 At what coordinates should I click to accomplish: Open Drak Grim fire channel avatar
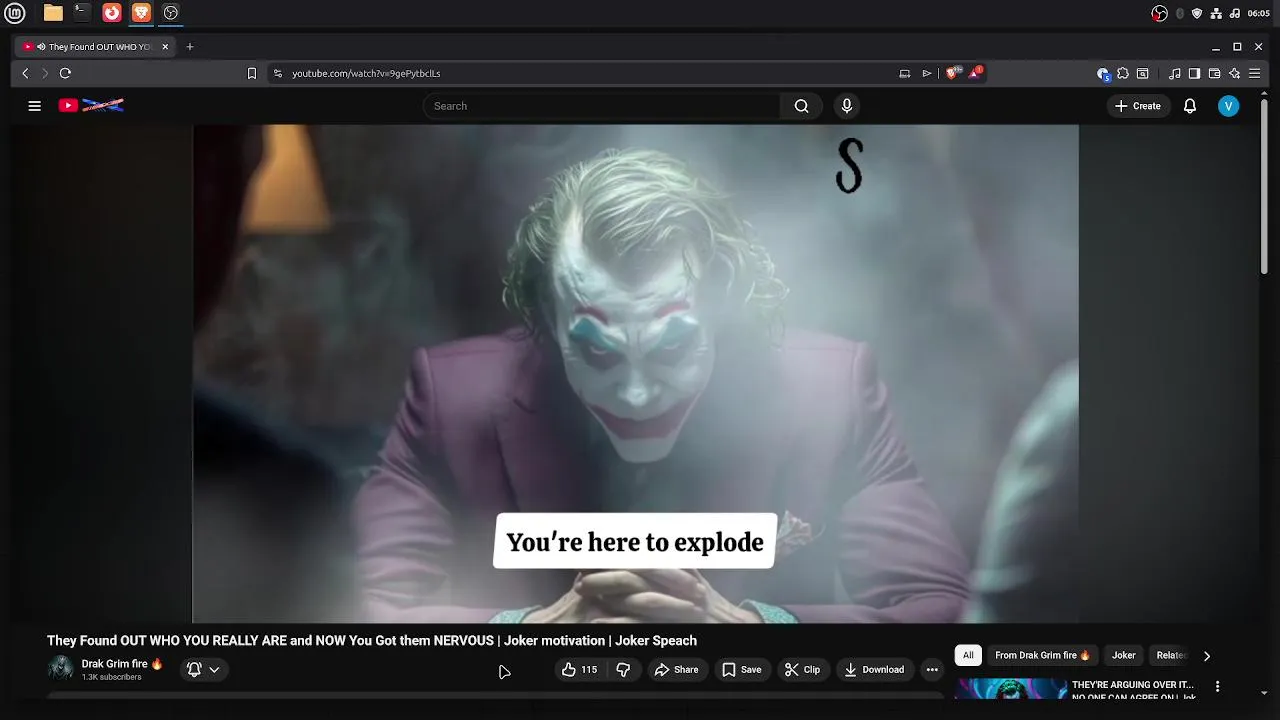61,669
